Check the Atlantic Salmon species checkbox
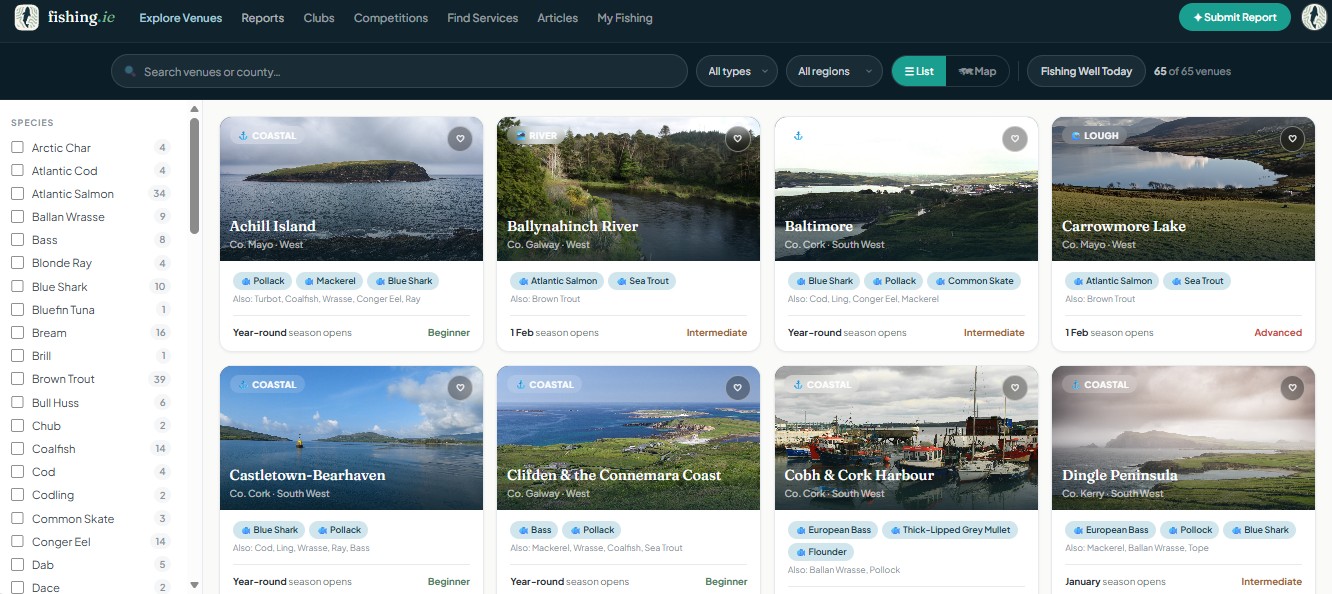Screen dimensions: 1332x594 pyautogui.click(x=15, y=193)
